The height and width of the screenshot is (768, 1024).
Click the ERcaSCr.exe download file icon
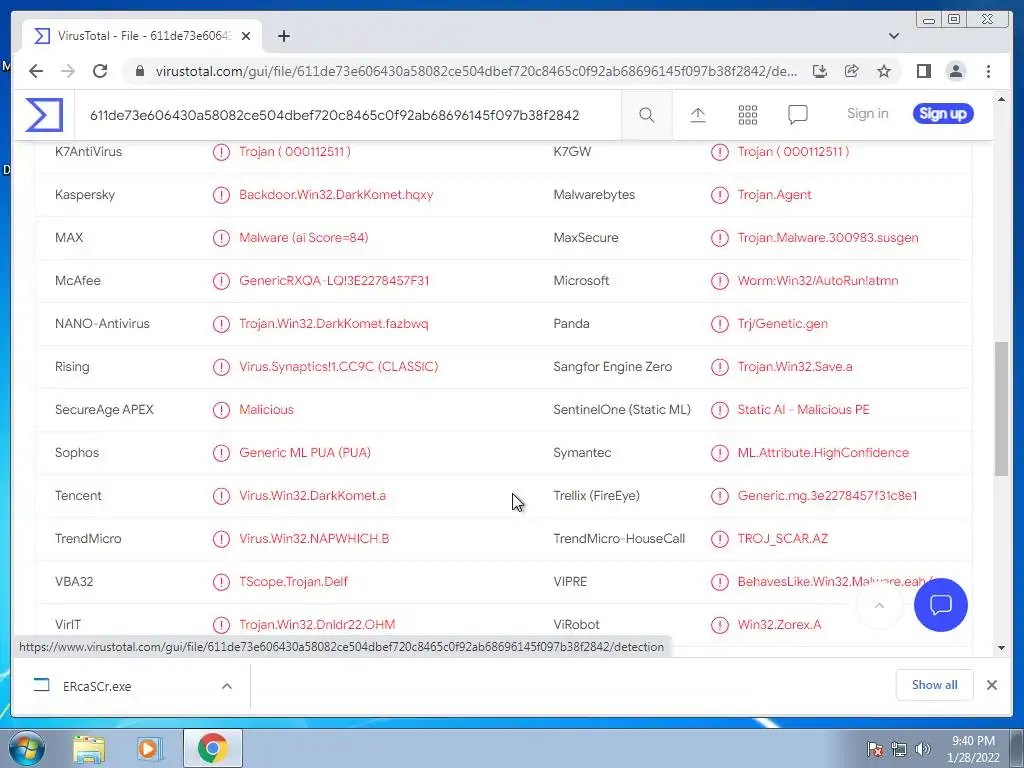coord(42,685)
